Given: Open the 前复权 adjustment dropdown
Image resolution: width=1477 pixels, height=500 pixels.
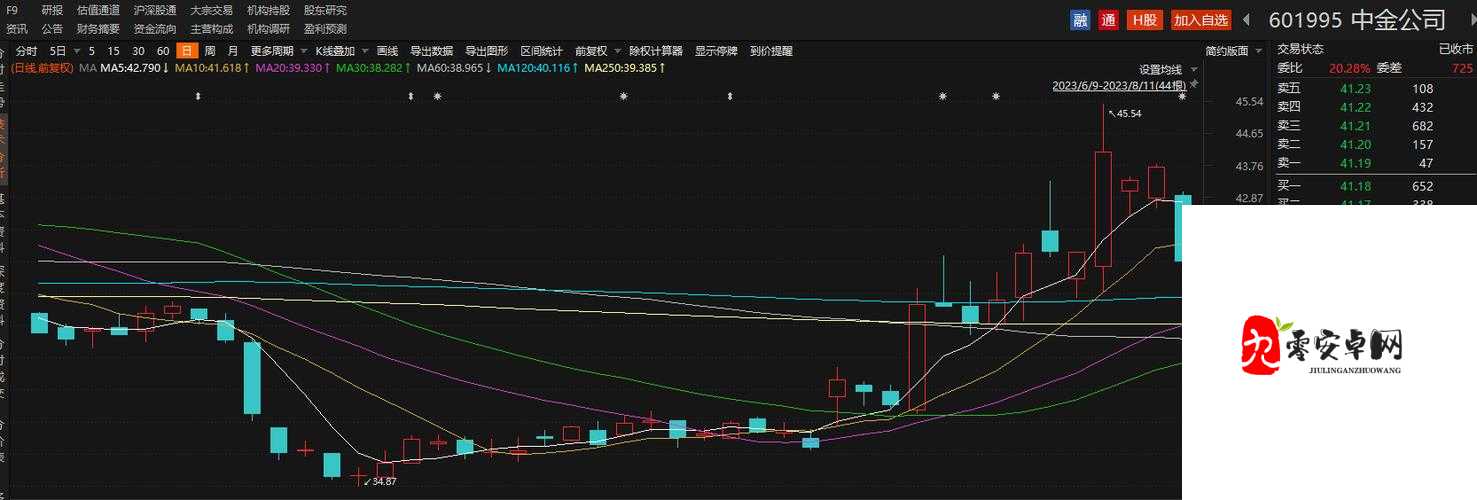Looking at the screenshot, I should click(x=617, y=51).
